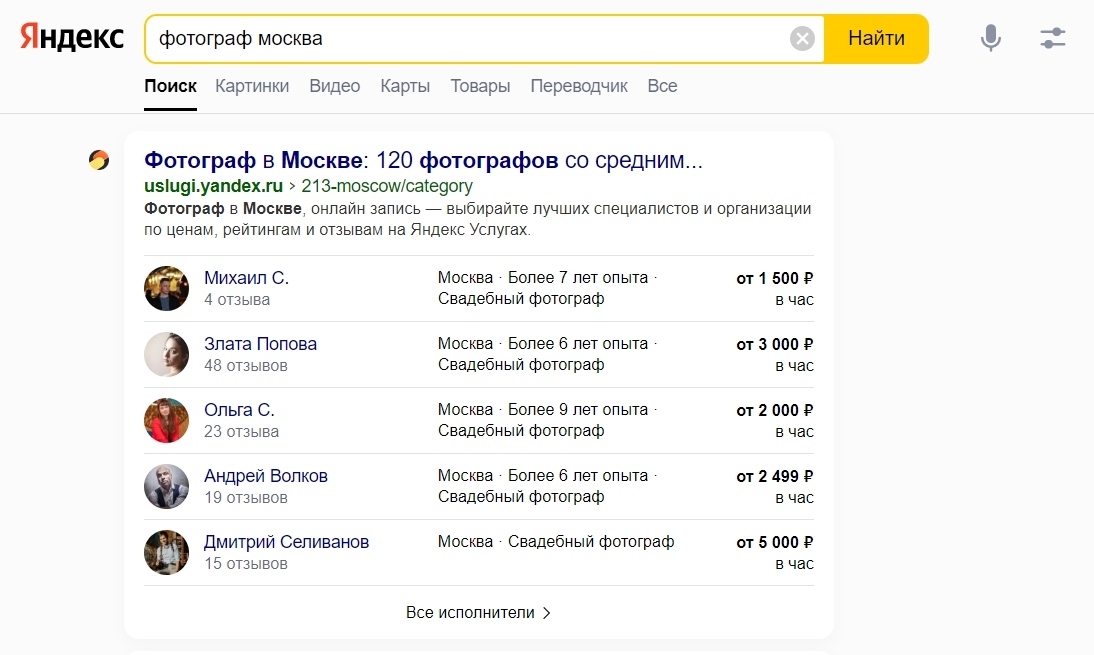Viewport: 1094px width, 655px height.
Task: Open the Все services menu
Action: click(x=662, y=86)
